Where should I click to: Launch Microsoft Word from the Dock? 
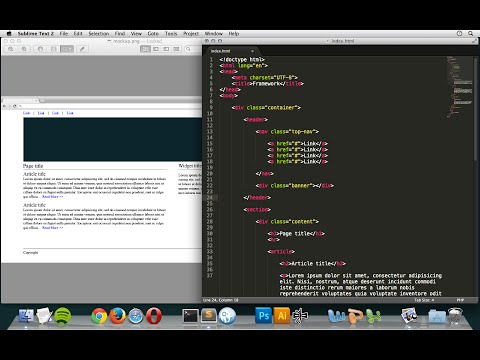(337, 316)
